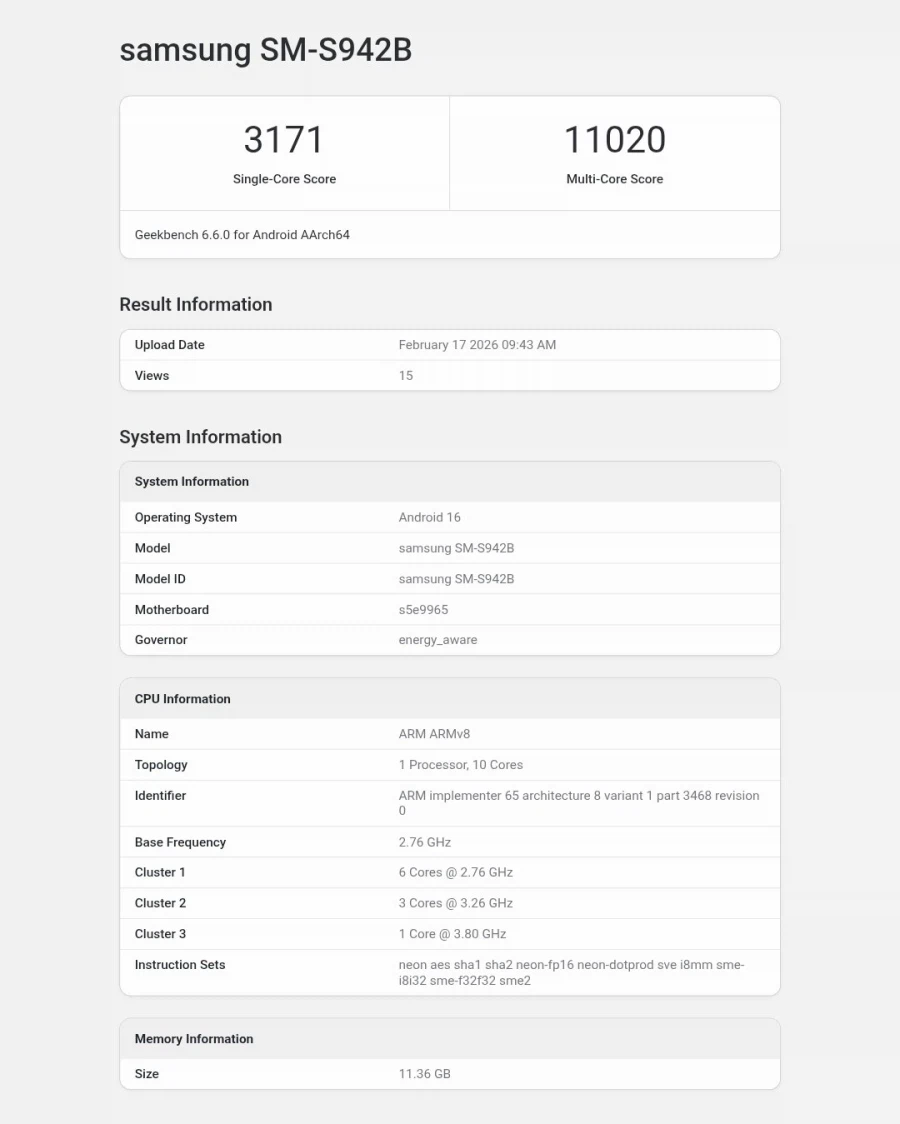Select the energy_aware governor value

[437, 640]
